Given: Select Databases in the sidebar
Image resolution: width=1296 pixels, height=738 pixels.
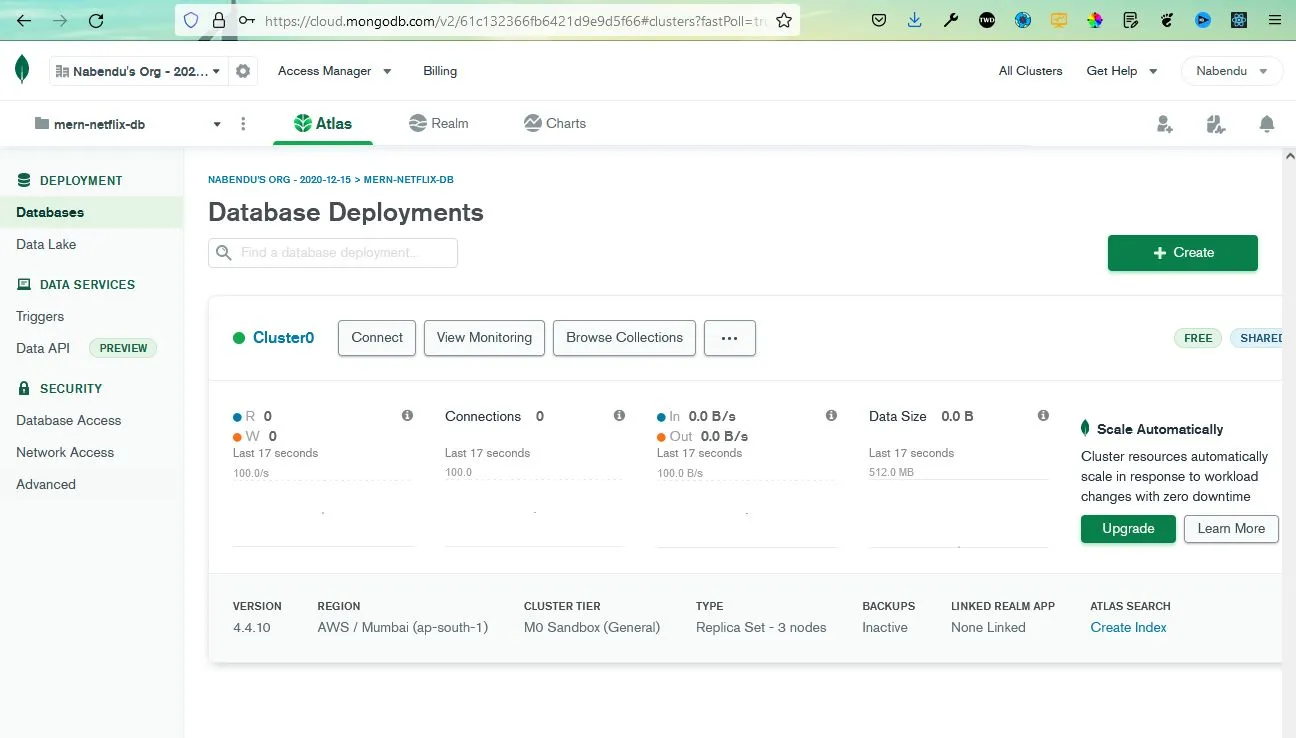Looking at the screenshot, I should pos(91,212).
